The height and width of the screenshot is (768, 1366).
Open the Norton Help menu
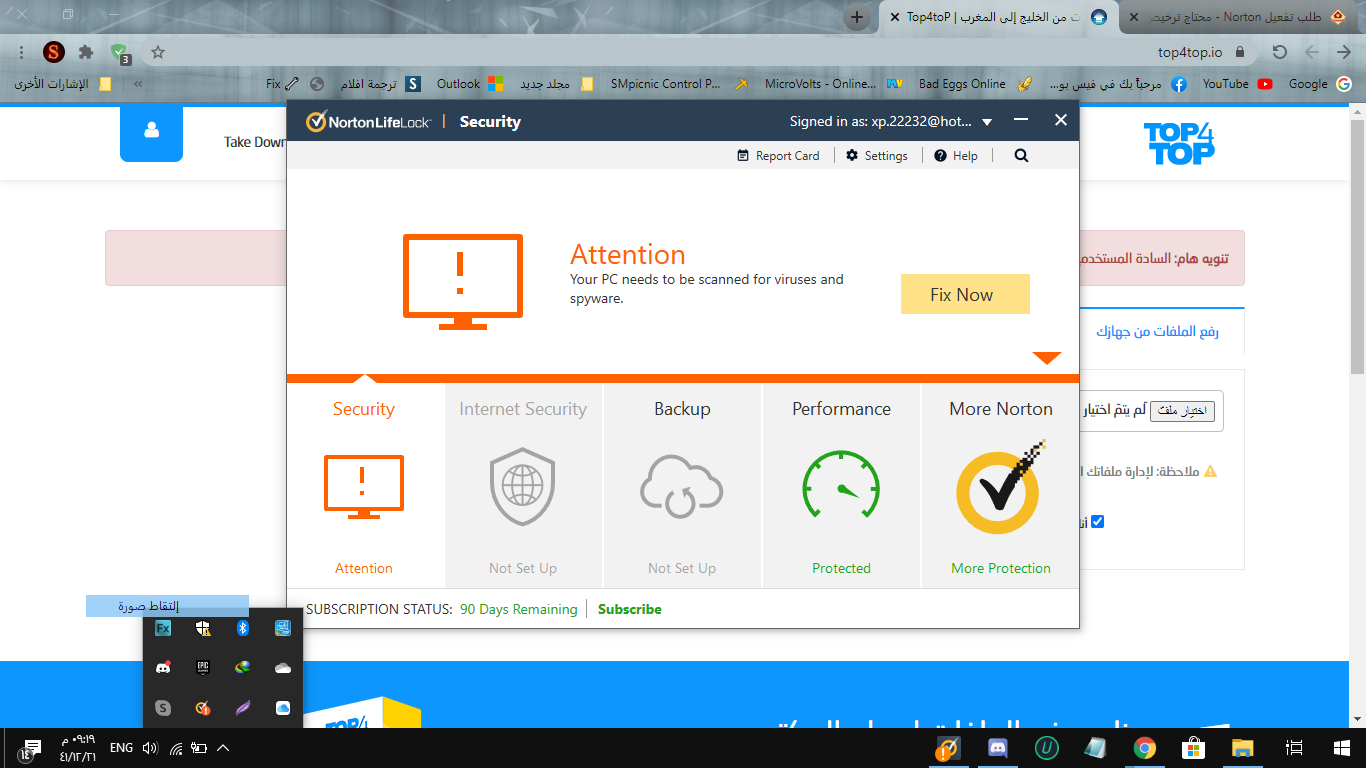[956, 155]
